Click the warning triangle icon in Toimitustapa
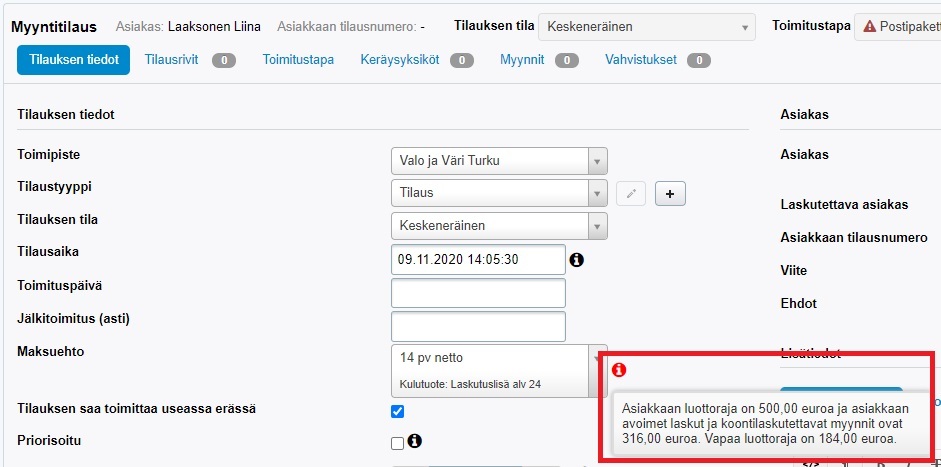 (870, 27)
